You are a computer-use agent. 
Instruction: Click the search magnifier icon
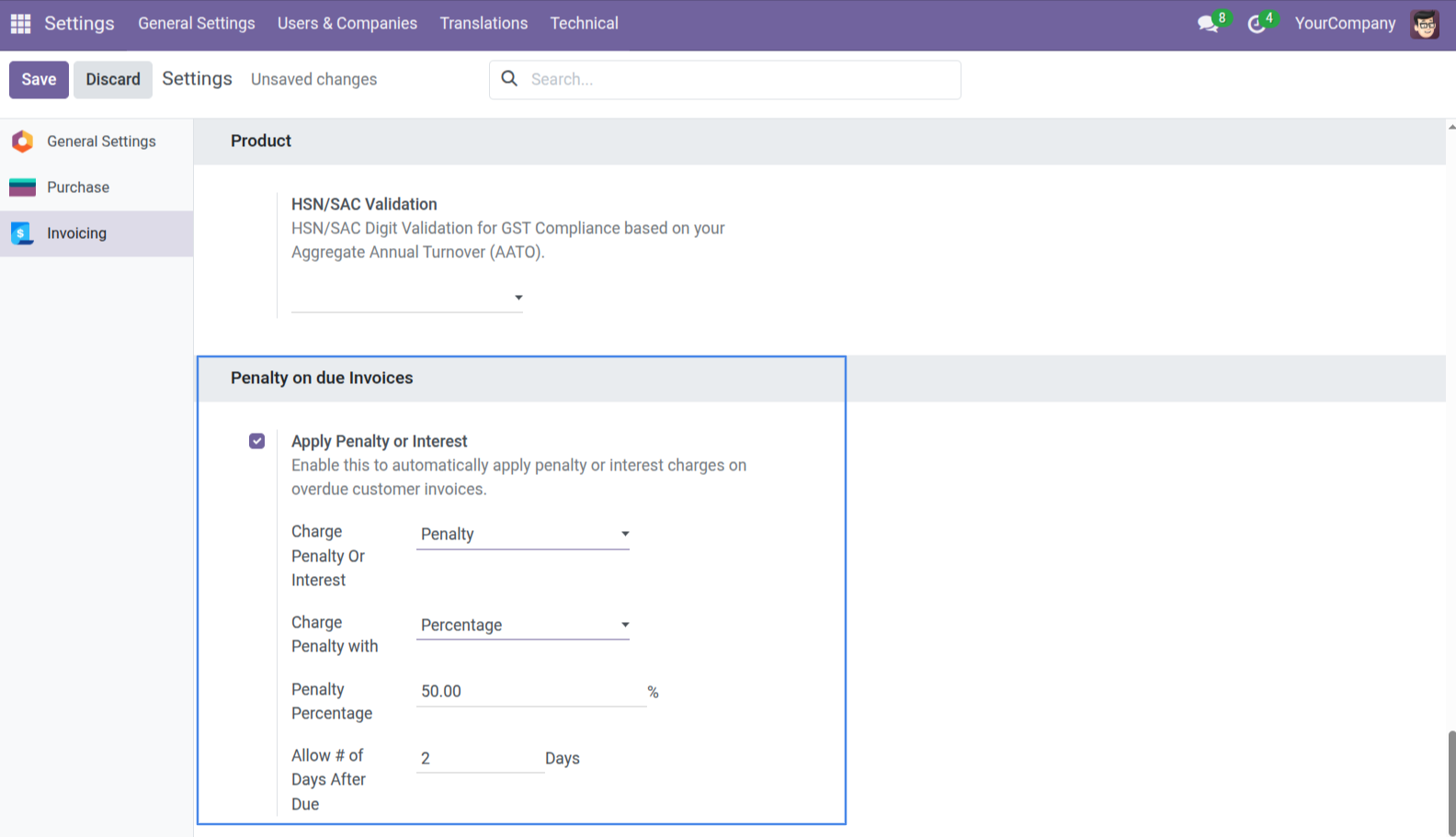click(509, 79)
